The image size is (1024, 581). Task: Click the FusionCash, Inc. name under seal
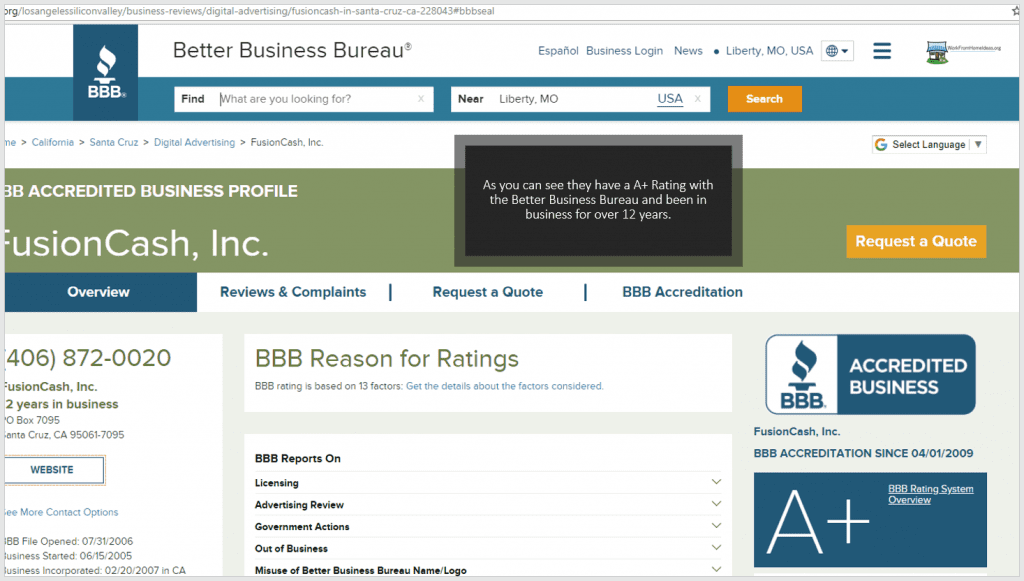pyautogui.click(x=797, y=432)
